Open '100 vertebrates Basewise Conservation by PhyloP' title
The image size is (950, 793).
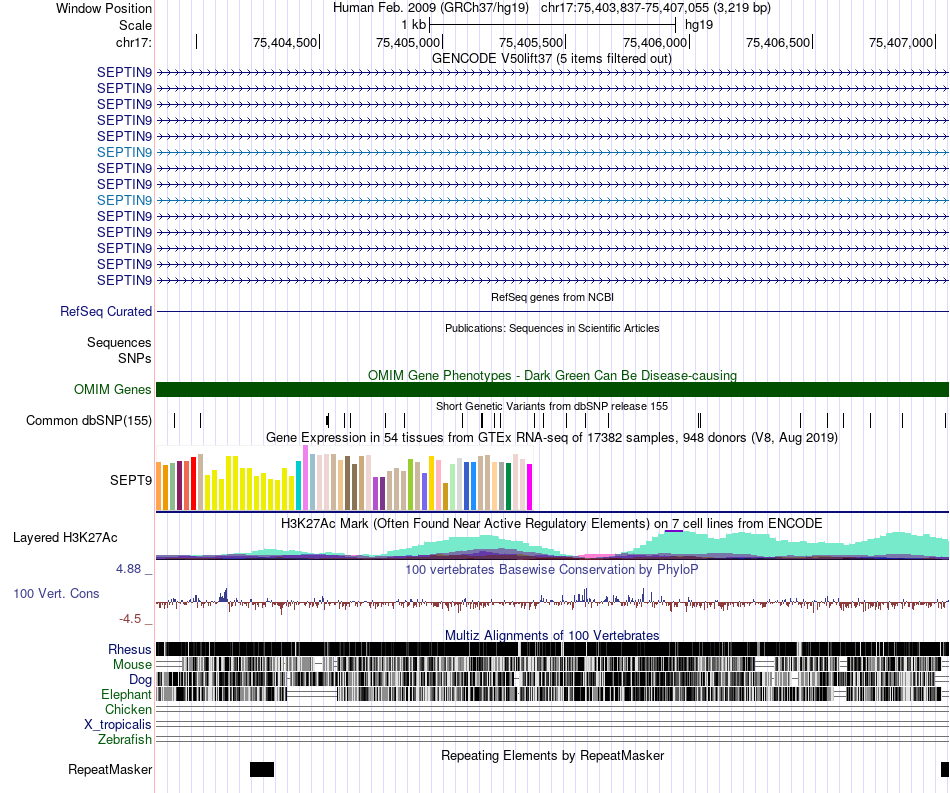click(x=552, y=569)
